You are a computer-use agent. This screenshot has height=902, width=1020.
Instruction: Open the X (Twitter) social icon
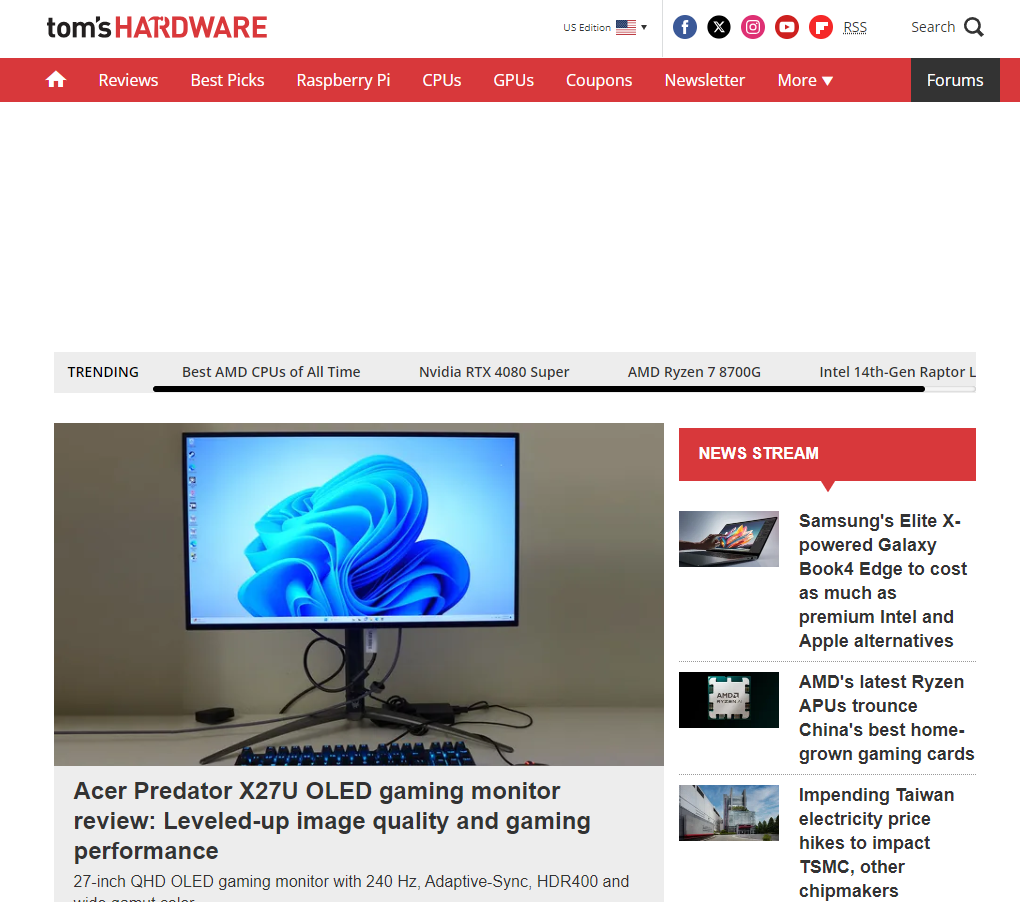719,27
